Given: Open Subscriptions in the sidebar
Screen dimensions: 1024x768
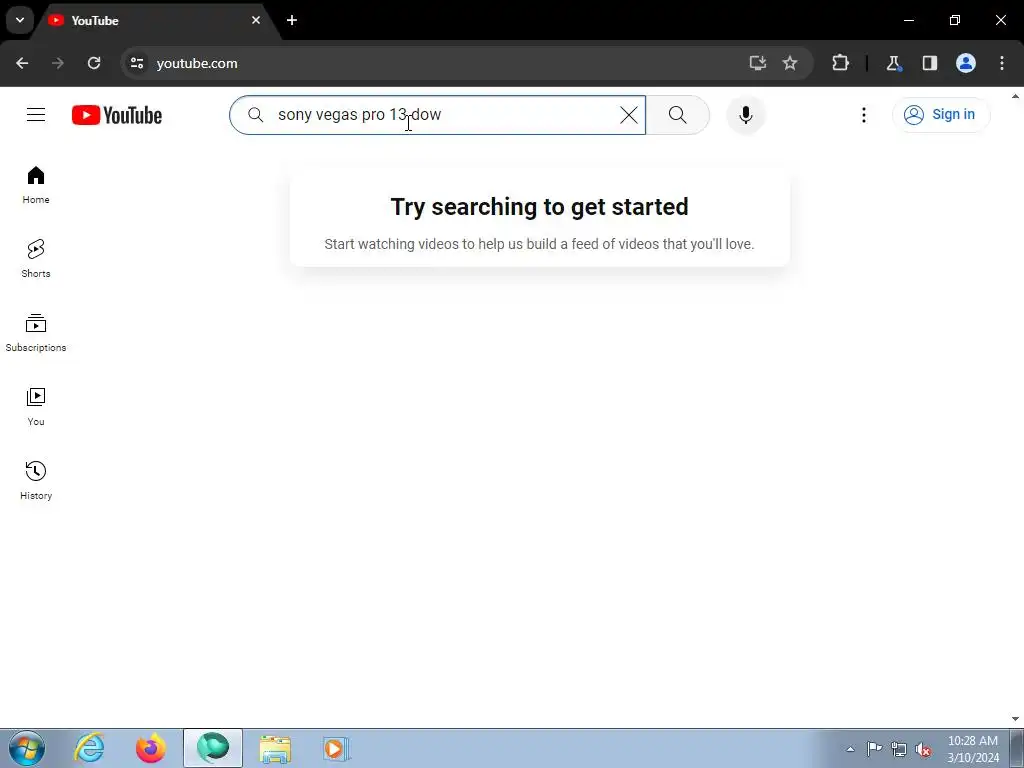Looking at the screenshot, I should pyautogui.click(x=36, y=333).
